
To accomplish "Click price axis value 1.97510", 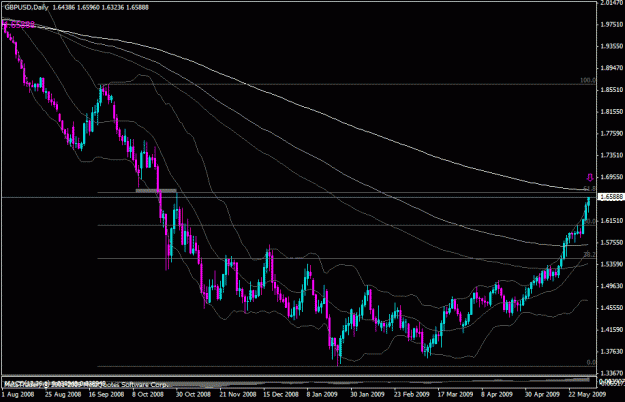I will pyautogui.click(x=611, y=25).
